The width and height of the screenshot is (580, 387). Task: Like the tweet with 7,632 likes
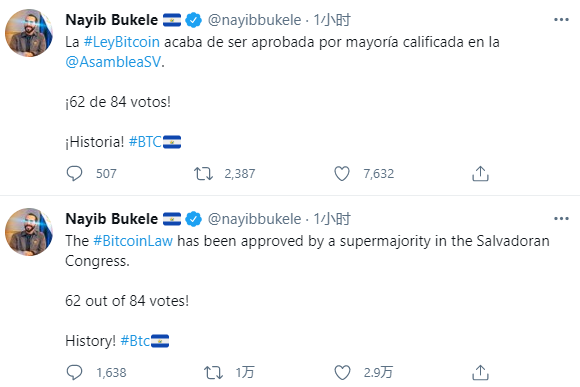point(342,173)
